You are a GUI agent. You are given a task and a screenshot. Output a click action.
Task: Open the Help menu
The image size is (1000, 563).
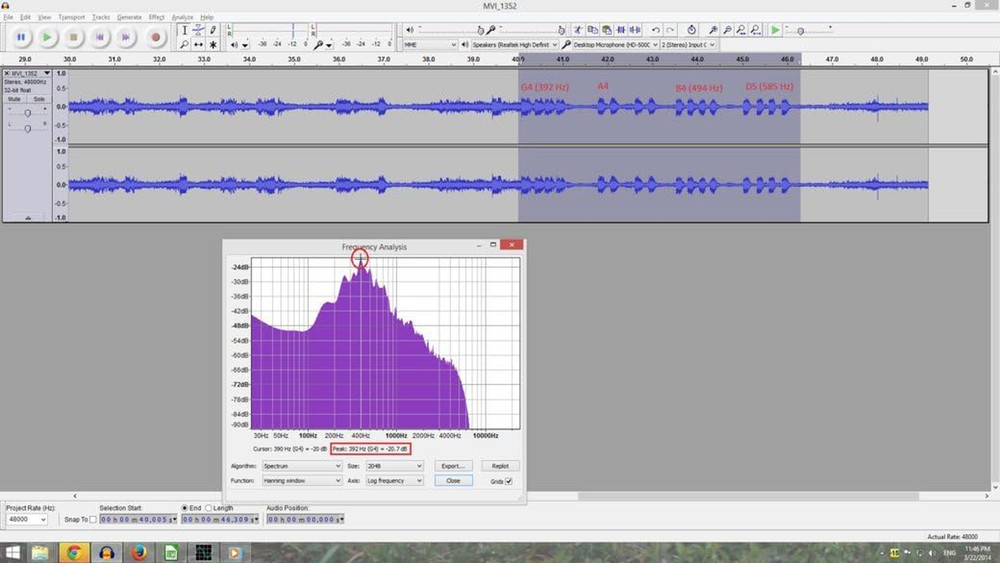[207, 17]
